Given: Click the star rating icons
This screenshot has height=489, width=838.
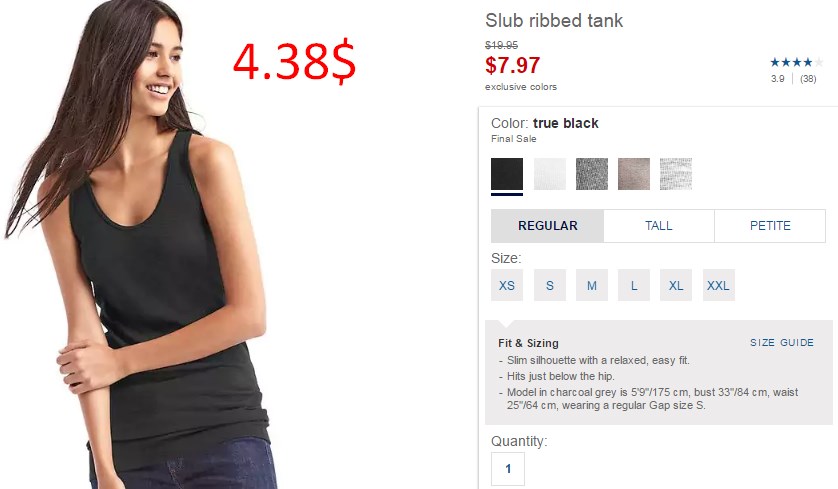Looking at the screenshot, I should click(796, 63).
